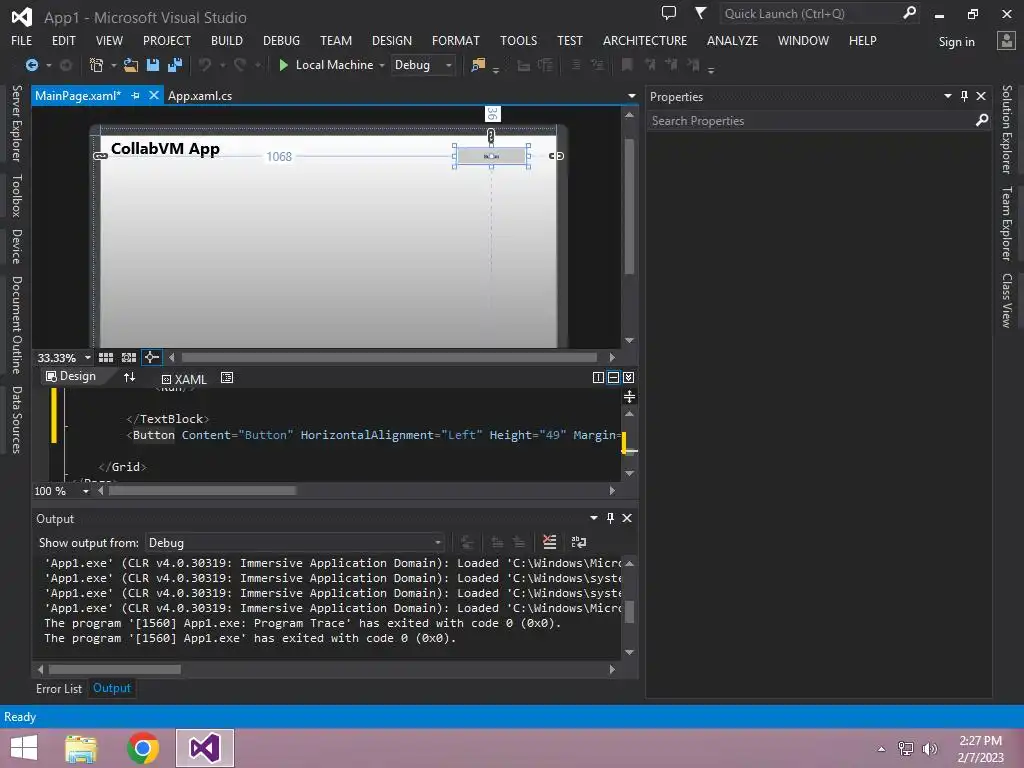Click the editor split handle icon above scrollbar
Viewport: 1024px width, 768px height.
point(629,396)
